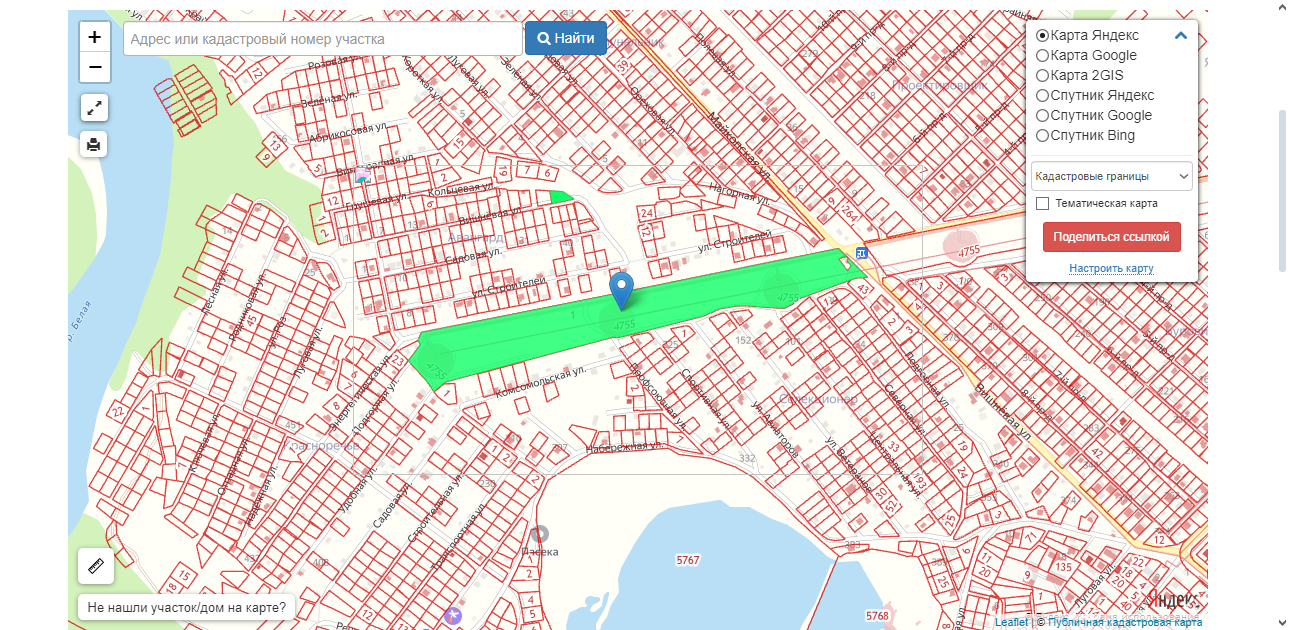This screenshot has width=1290, height=630.
Task: Focus the address or cadastral number field
Action: [x=324, y=39]
